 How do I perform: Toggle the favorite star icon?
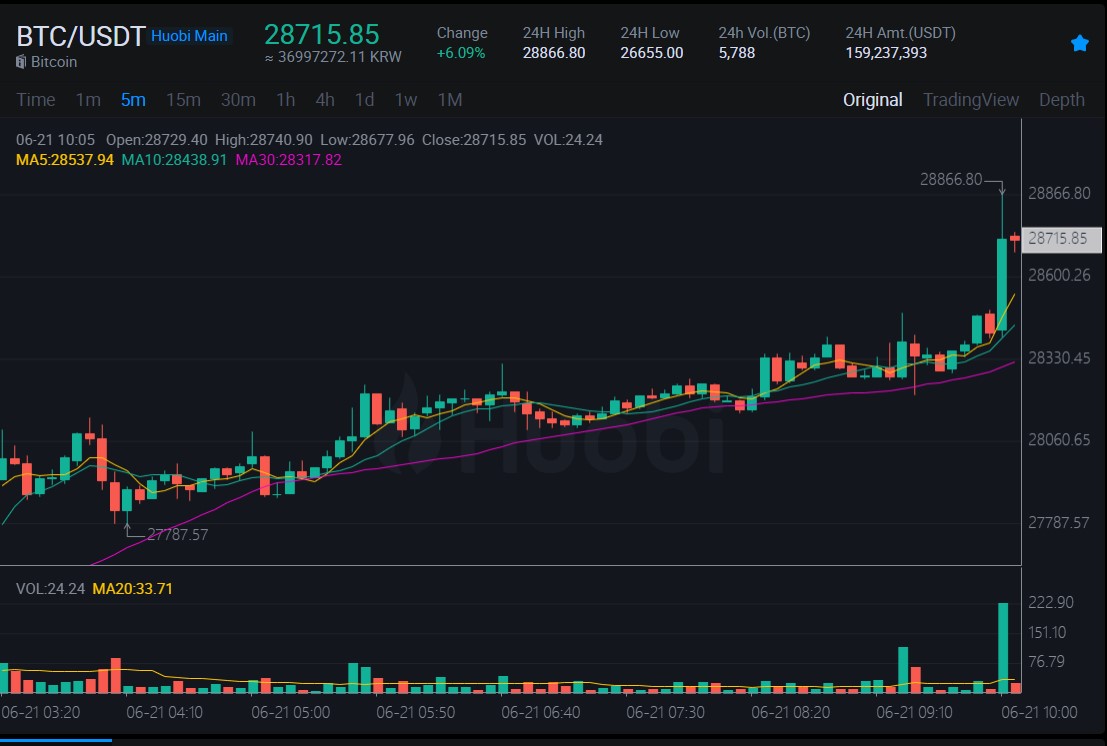point(1079,44)
